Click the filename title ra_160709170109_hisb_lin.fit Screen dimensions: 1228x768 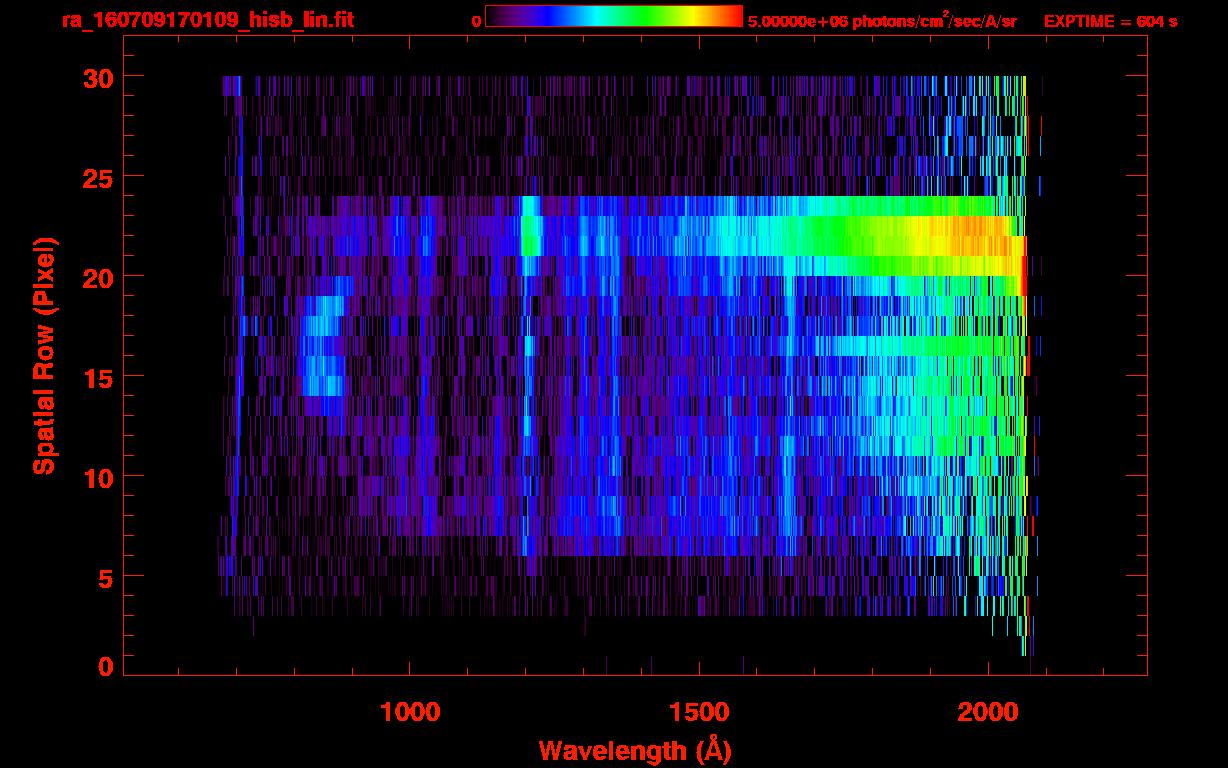[207, 20]
